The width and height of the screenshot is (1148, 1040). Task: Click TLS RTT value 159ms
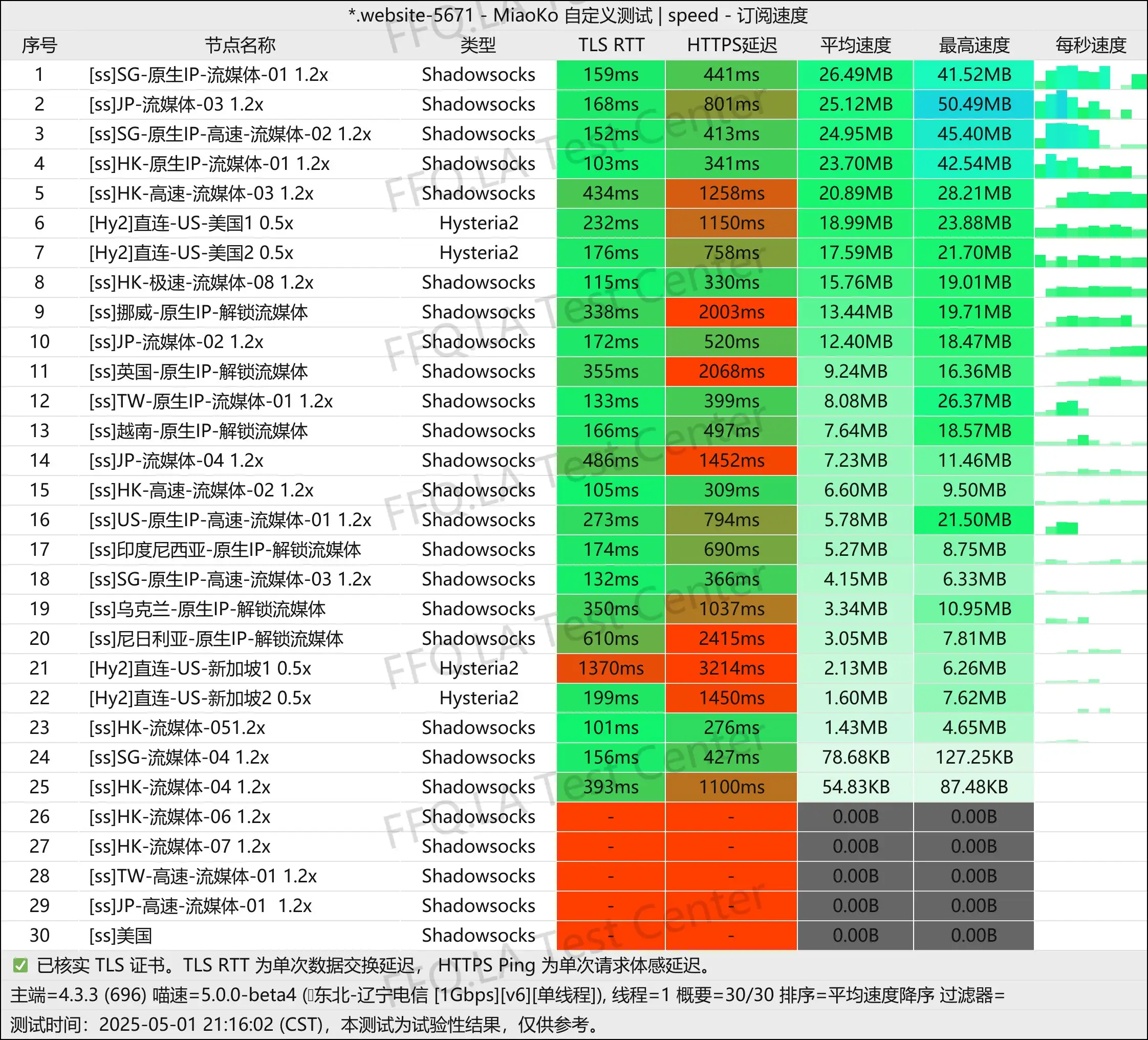click(611, 75)
